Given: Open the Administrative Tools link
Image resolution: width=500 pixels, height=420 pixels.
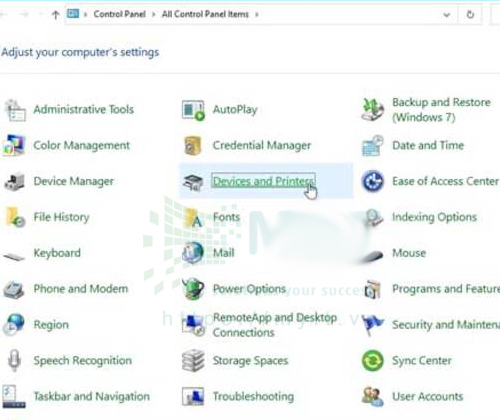Looking at the screenshot, I should [84, 110].
